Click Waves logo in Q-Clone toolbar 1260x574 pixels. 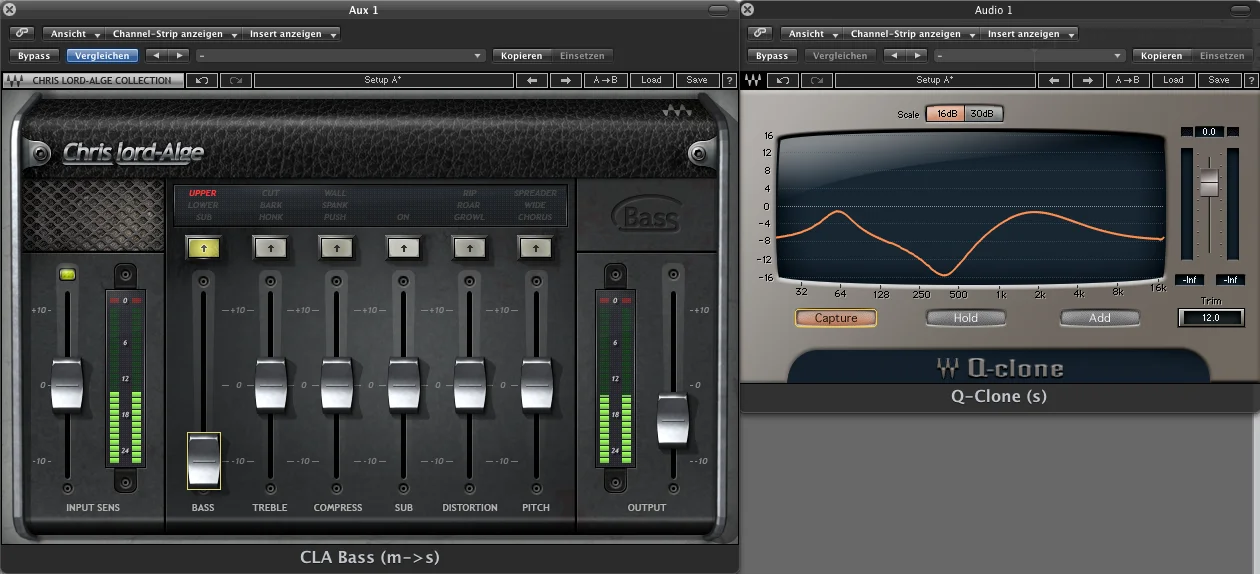coord(753,80)
